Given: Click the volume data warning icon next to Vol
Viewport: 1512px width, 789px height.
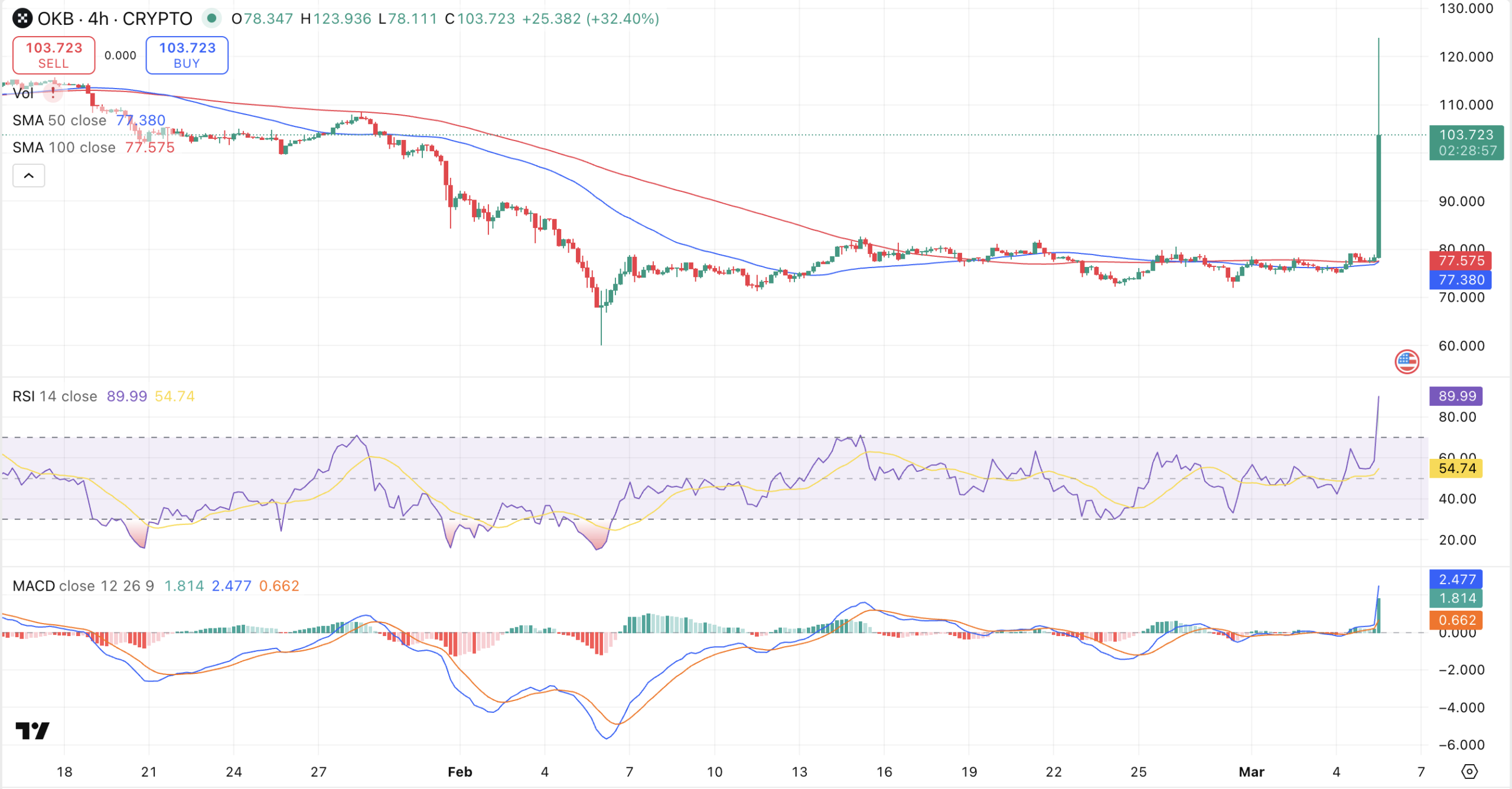Looking at the screenshot, I should (52, 92).
